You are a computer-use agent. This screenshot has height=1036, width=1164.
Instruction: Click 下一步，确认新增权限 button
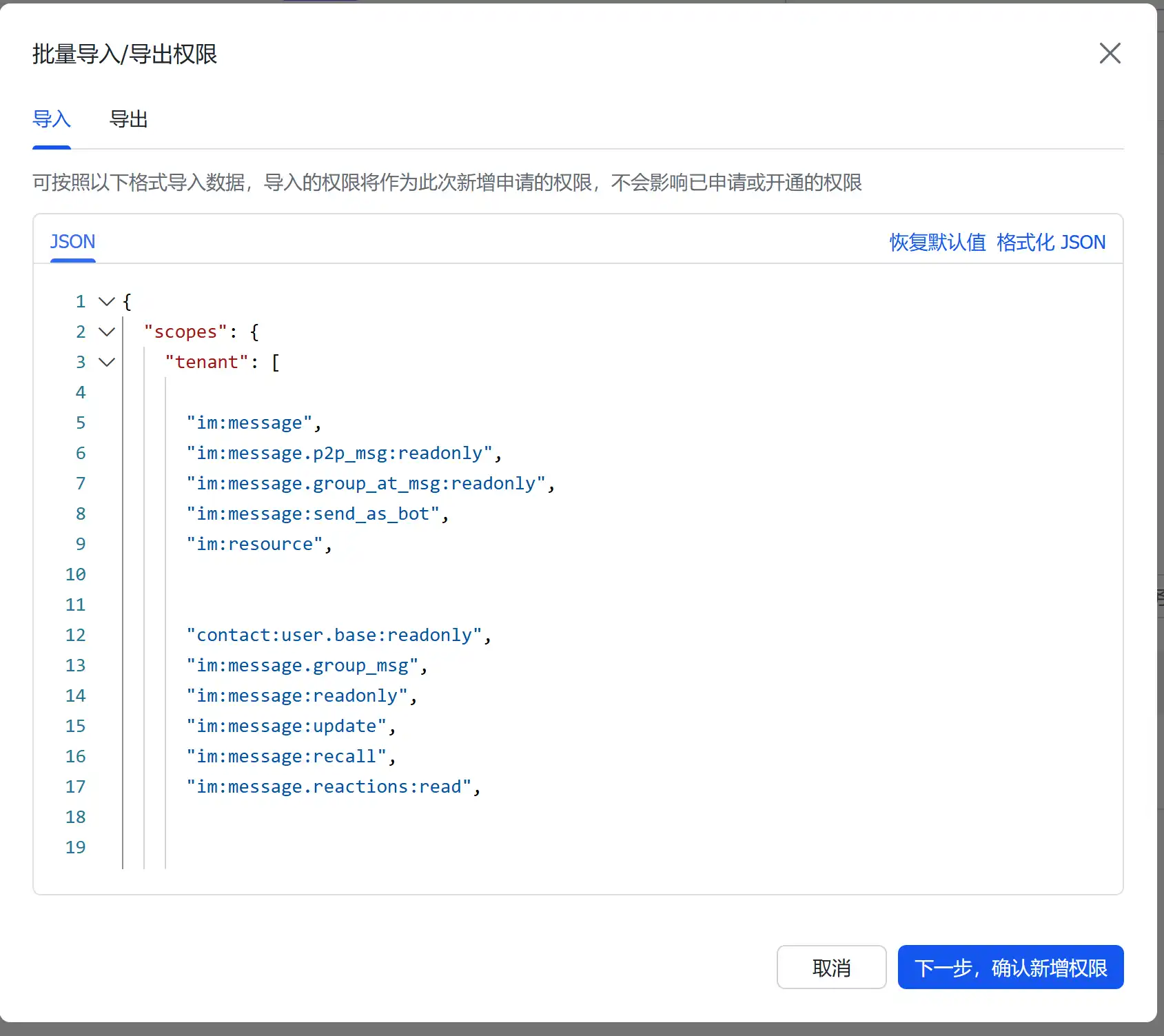(1010, 967)
